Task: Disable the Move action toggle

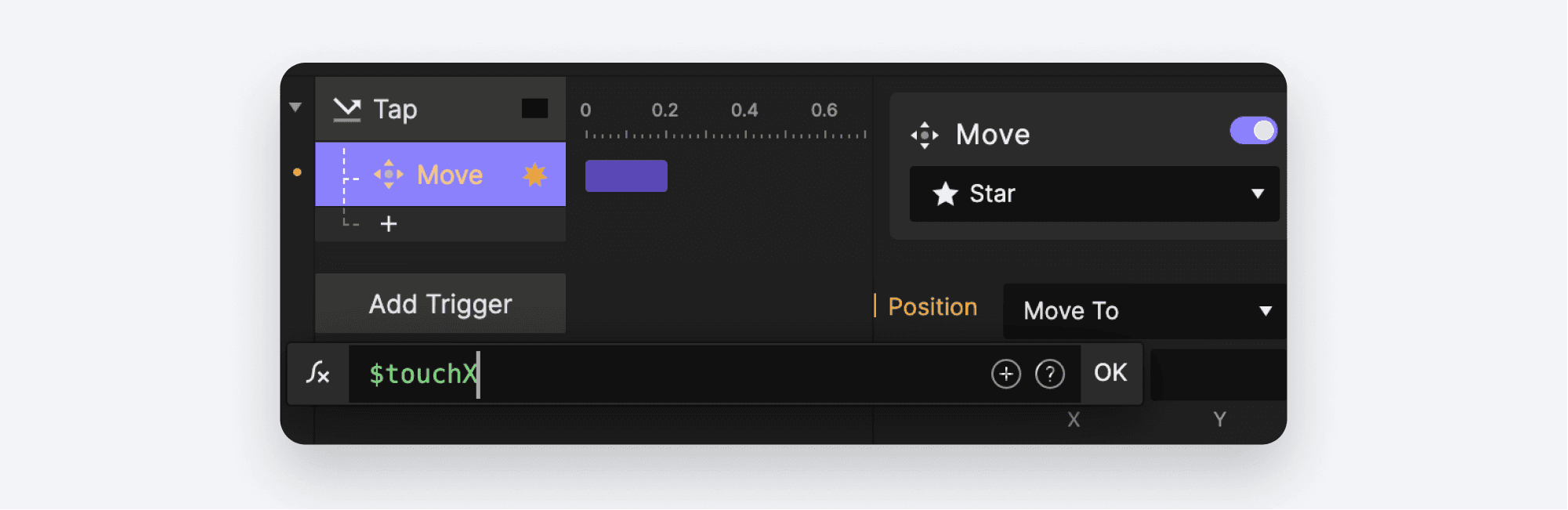Action: click(1253, 130)
